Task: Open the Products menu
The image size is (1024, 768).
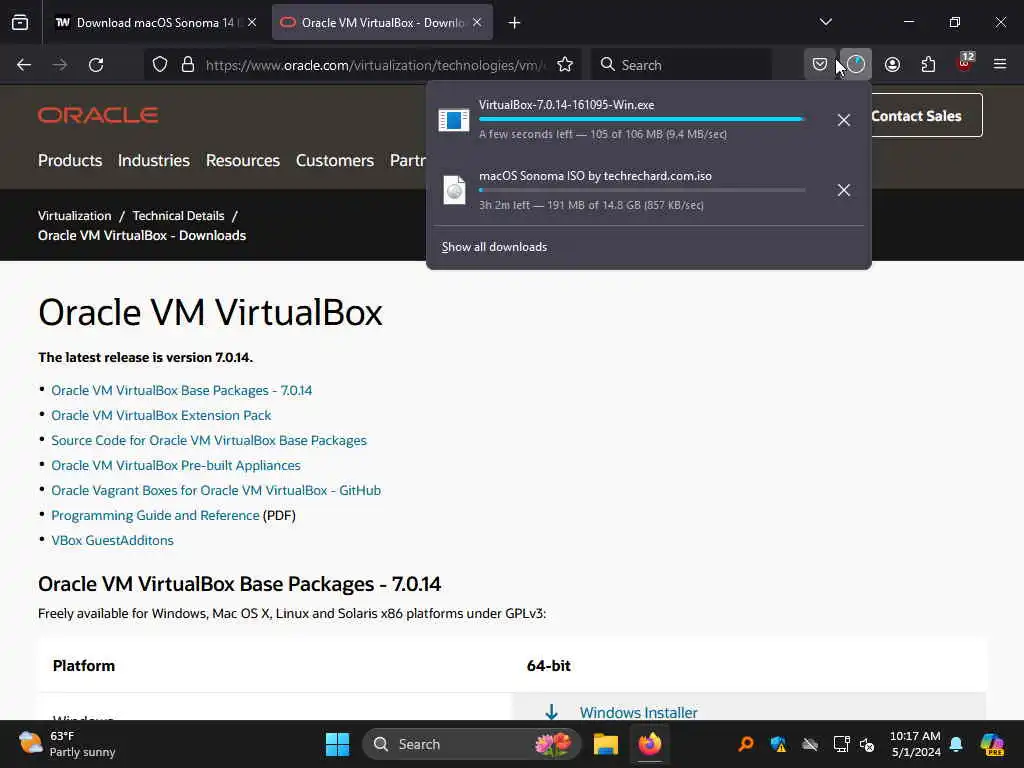Action: click(x=70, y=160)
